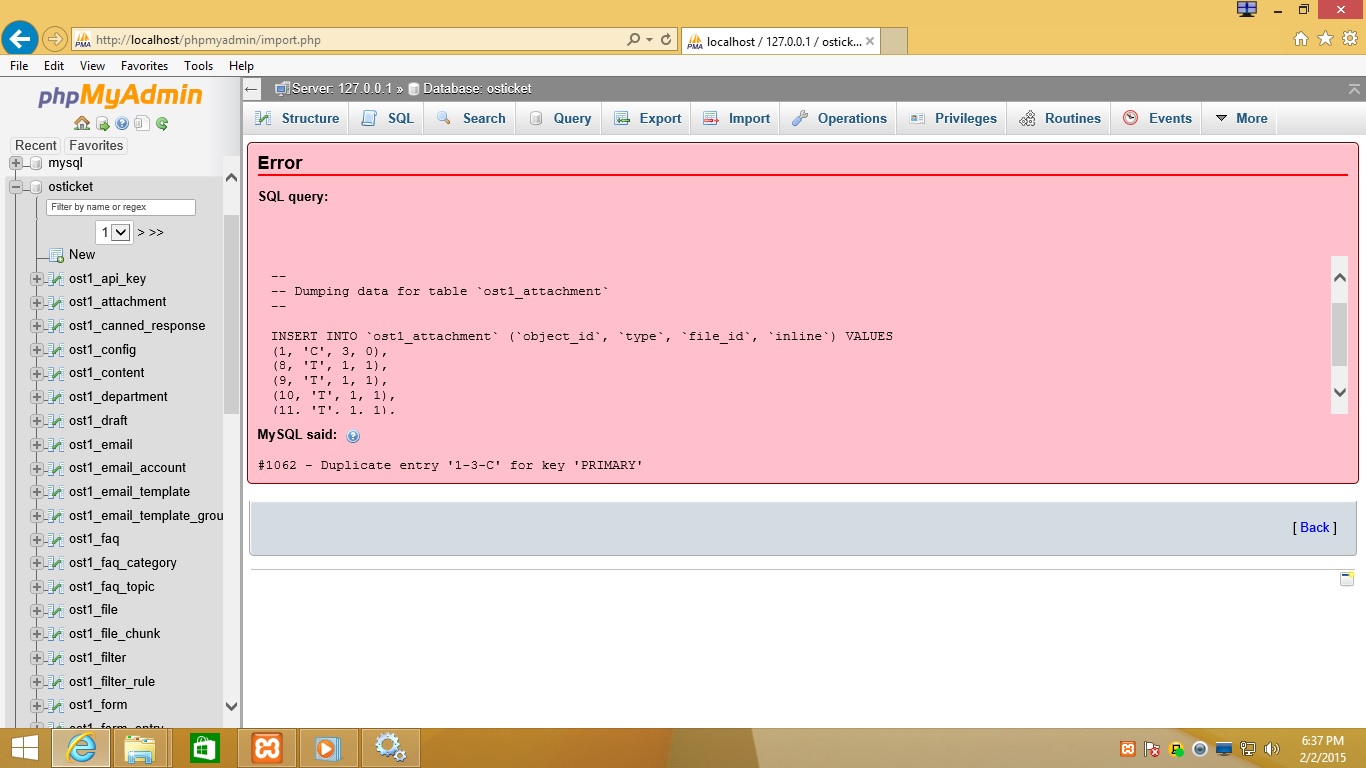Click the Back link
This screenshot has width=1366, height=768.
pyautogui.click(x=1314, y=527)
